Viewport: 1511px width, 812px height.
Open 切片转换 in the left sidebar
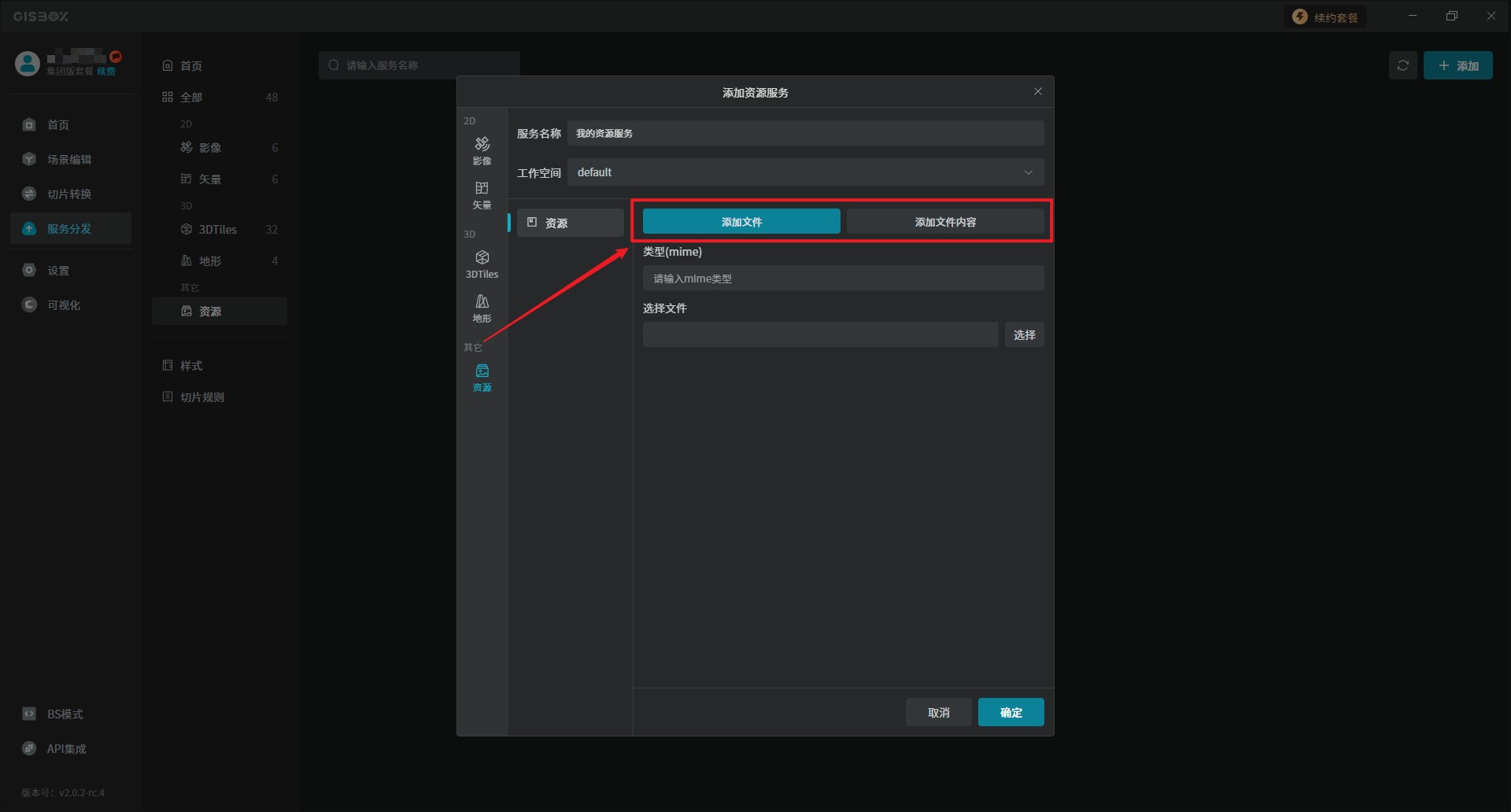click(69, 194)
